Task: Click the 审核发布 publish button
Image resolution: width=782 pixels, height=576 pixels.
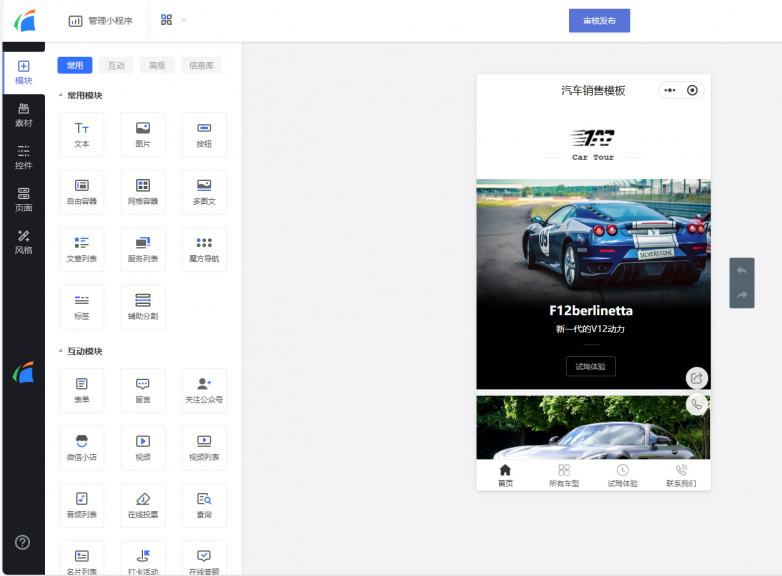Action: (x=599, y=20)
